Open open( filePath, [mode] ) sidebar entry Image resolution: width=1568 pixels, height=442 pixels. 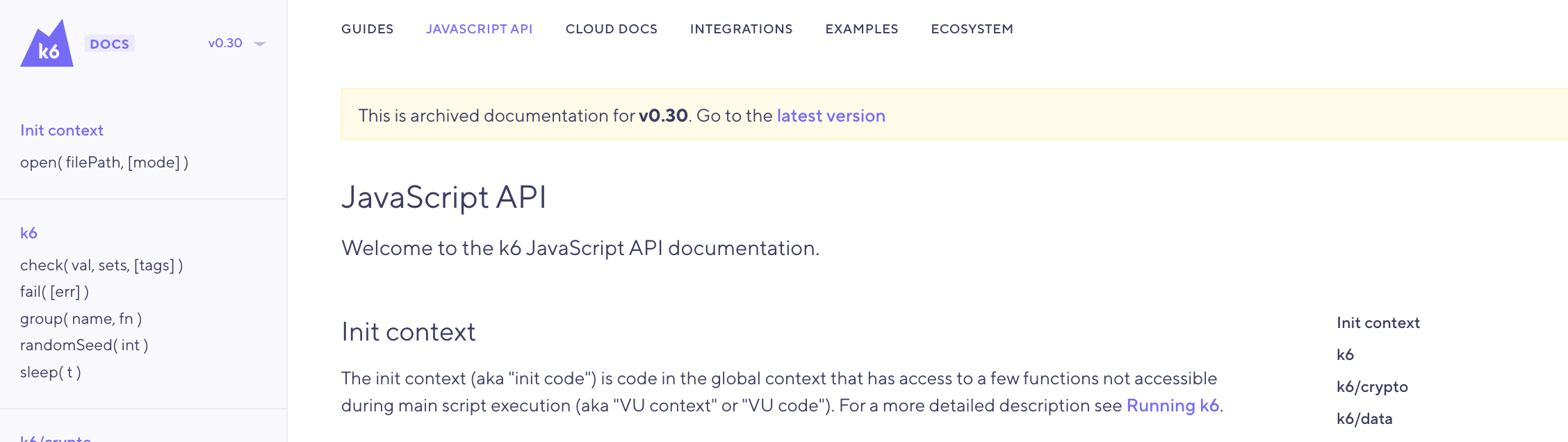(104, 162)
